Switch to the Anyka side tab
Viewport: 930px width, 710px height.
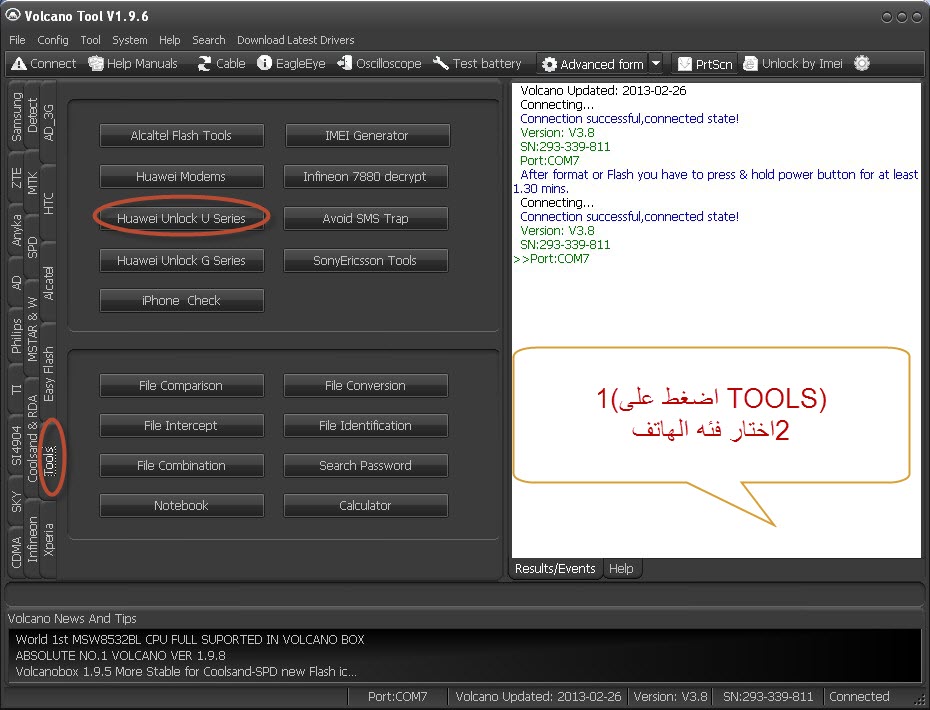coord(16,230)
